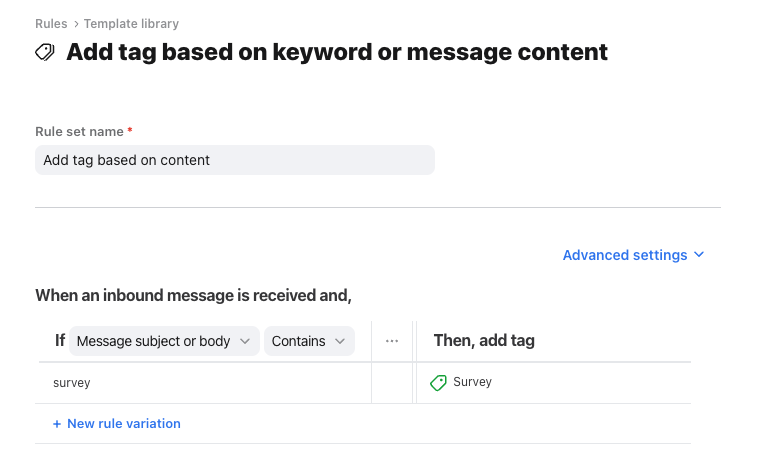
Task: Expand Advanced settings
Action: tap(625, 255)
